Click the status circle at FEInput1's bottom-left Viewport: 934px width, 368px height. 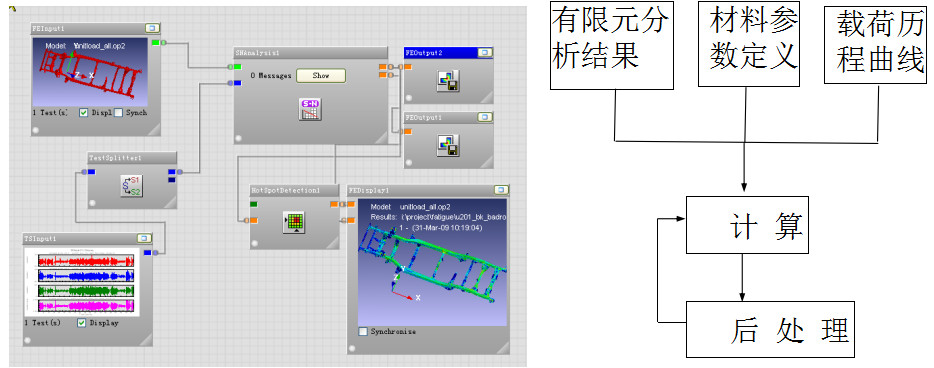pyautogui.click(x=36, y=130)
